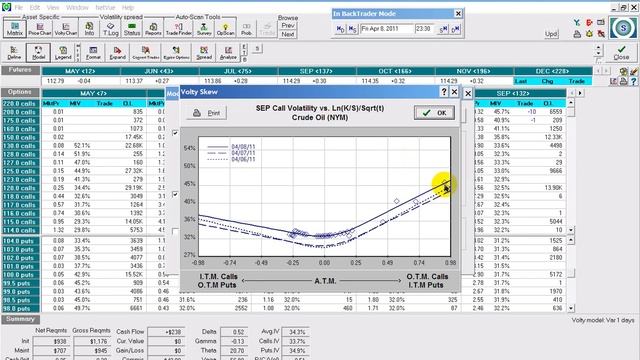Click the Define matrix toolbar icon
The height and width of the screenshot is (360, 640).
coord(14,53)
